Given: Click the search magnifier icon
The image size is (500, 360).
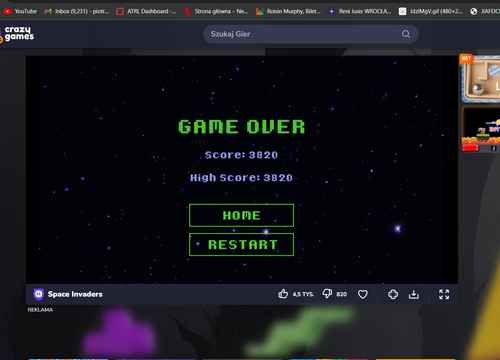Looking at the screenshot, I should (x=406, y=34).
